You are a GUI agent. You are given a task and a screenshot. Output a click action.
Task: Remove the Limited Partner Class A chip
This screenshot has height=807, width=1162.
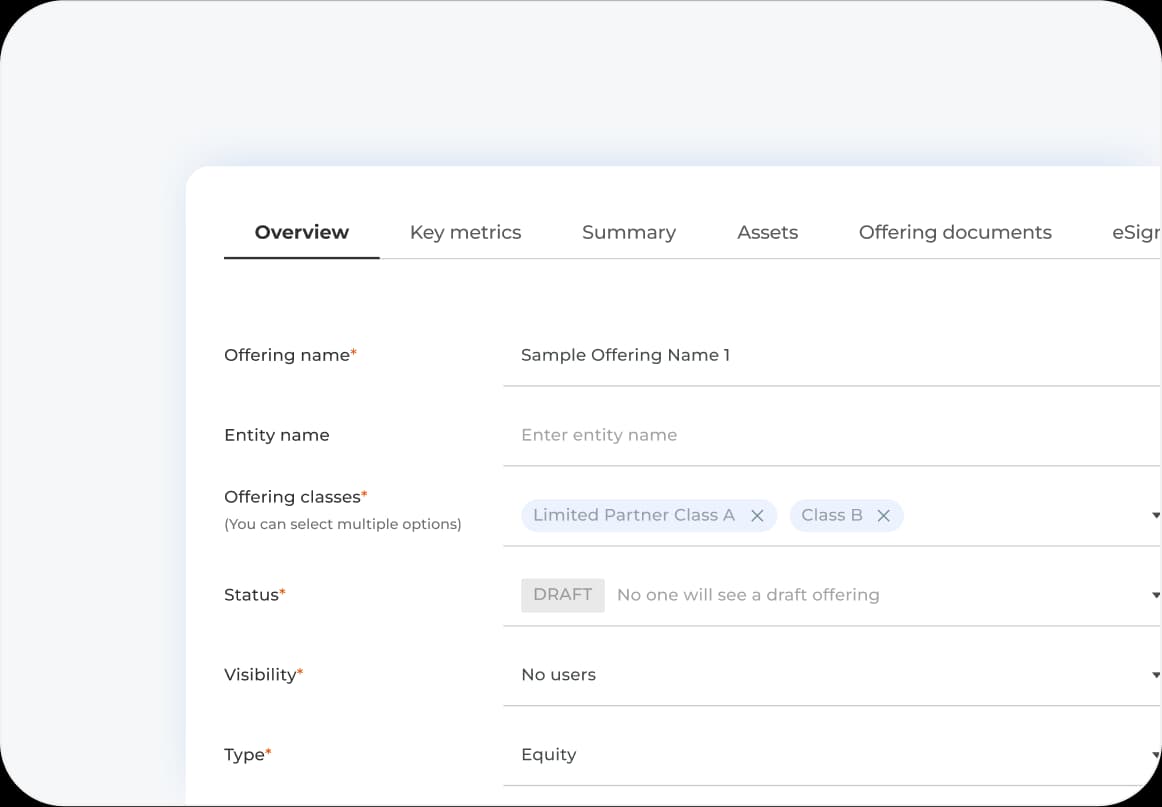[x=757, y=516]
